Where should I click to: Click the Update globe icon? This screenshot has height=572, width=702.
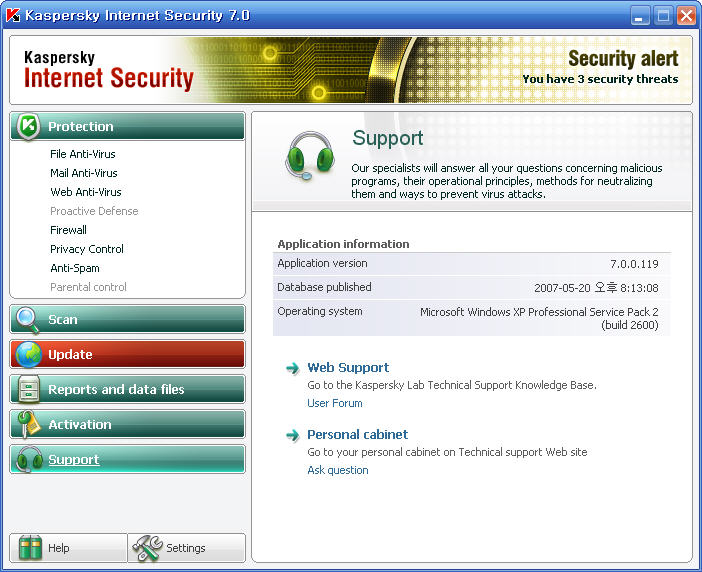[x=28, y=354]
